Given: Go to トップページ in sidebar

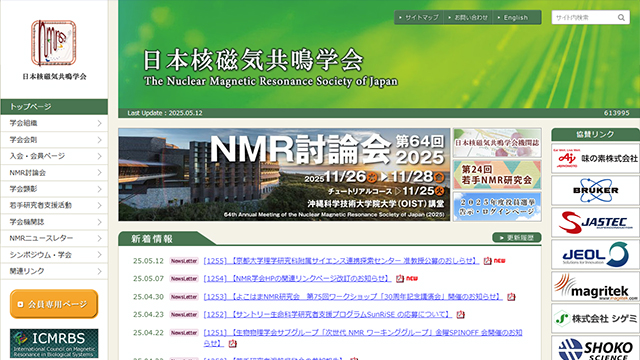Looking at the screenshot, I should pyautogui.click(x=54, y=107).
